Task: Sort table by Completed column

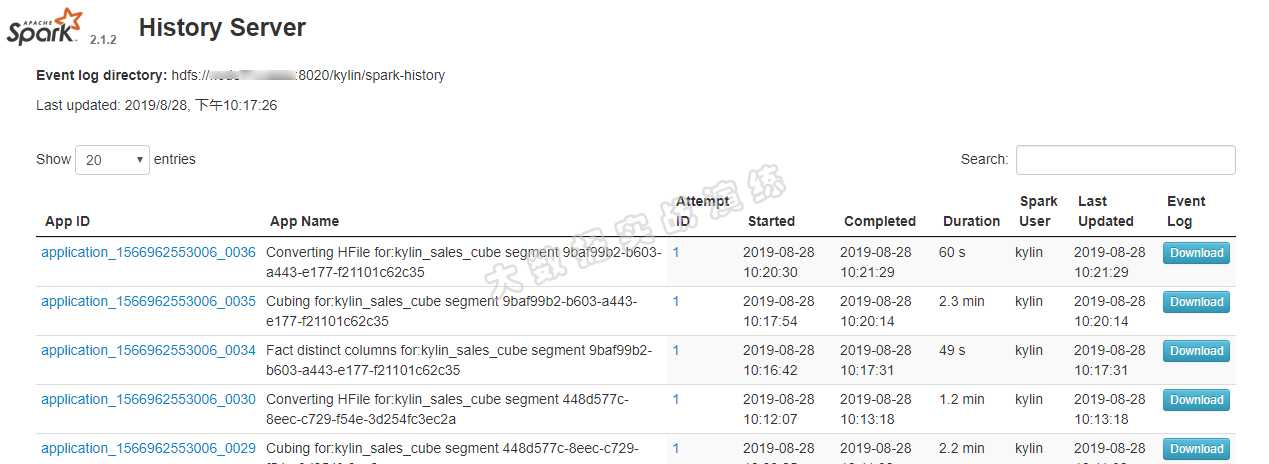Action: pos(880,221)
